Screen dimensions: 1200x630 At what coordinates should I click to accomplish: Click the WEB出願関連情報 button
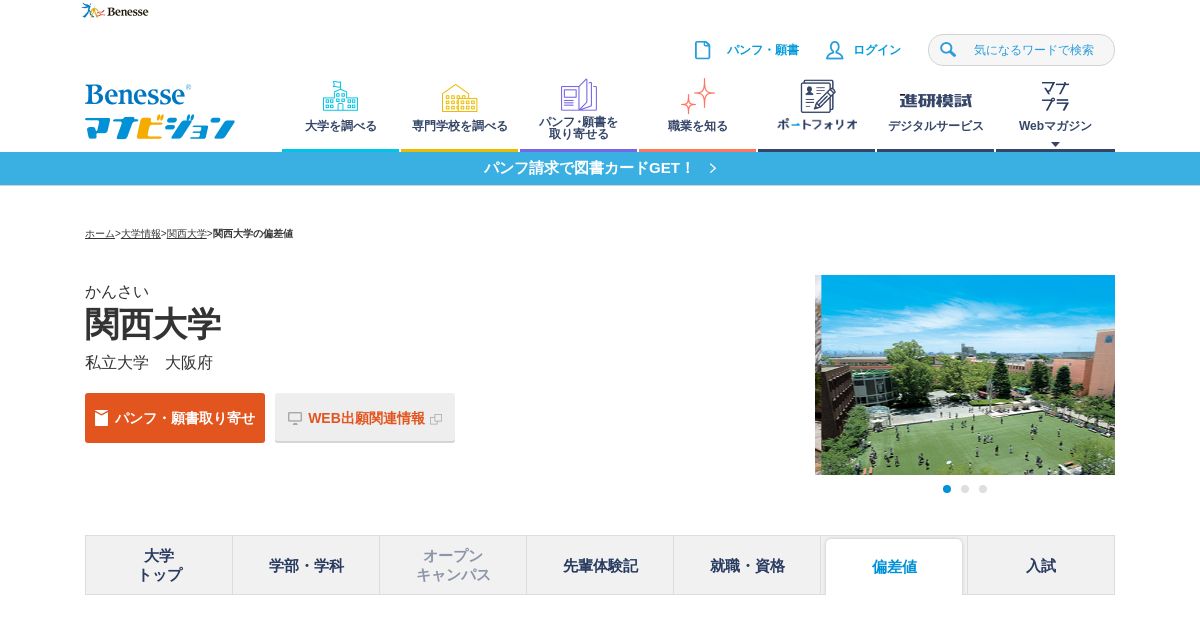tap(365, 418)
